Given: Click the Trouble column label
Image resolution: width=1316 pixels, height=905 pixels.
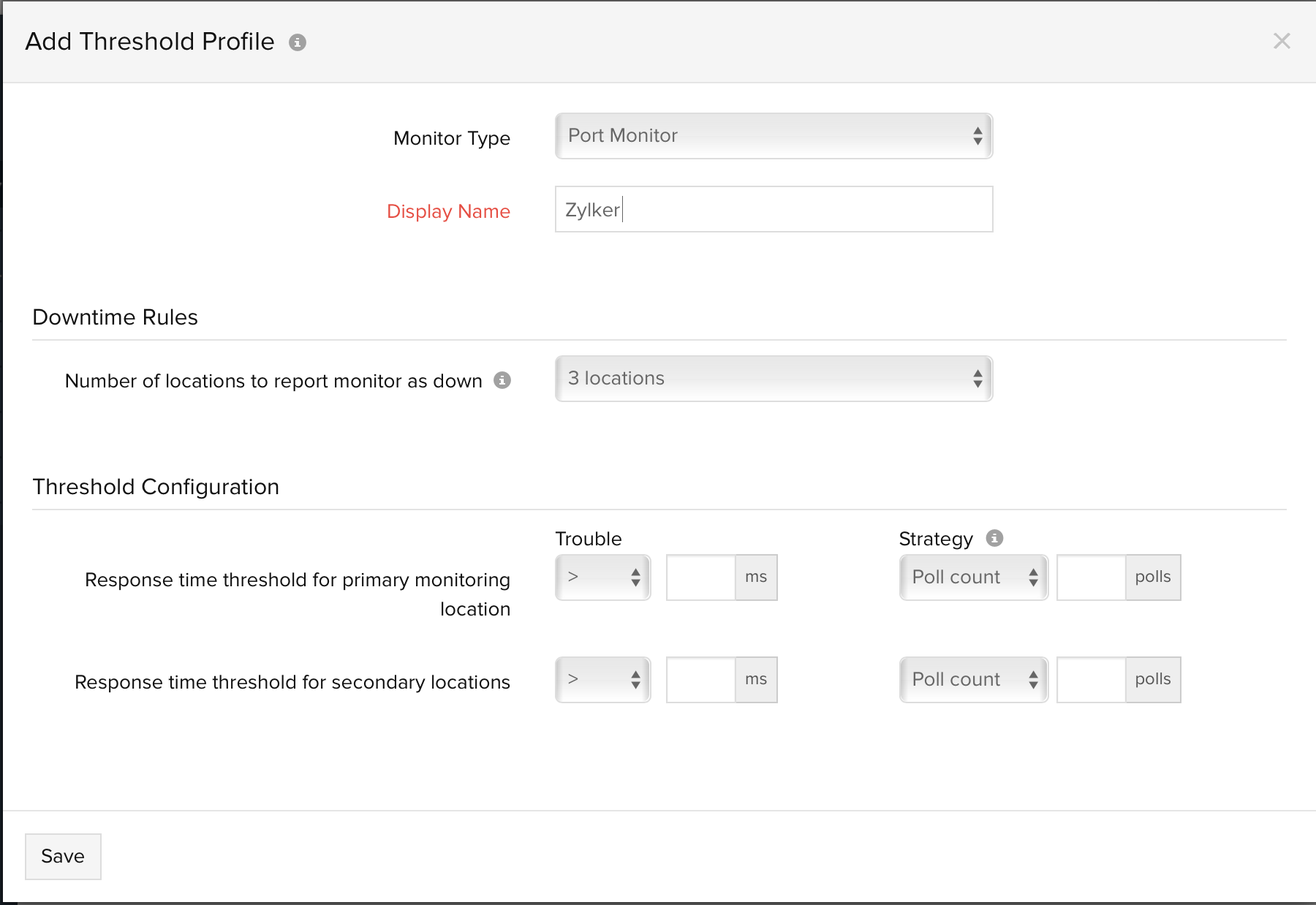Looking at the screenshot, I should click(x=589, y=539).
